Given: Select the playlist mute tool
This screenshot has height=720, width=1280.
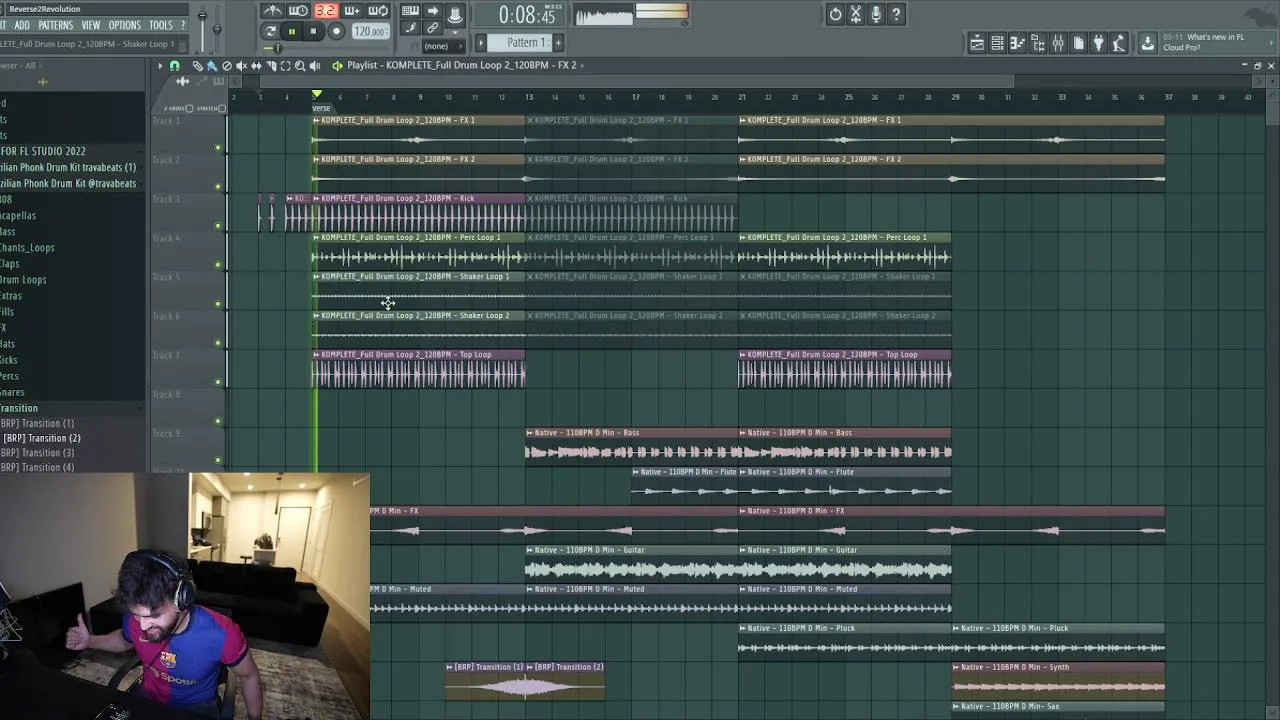Looking at the screenshot, I should click(x=241, y=65).
